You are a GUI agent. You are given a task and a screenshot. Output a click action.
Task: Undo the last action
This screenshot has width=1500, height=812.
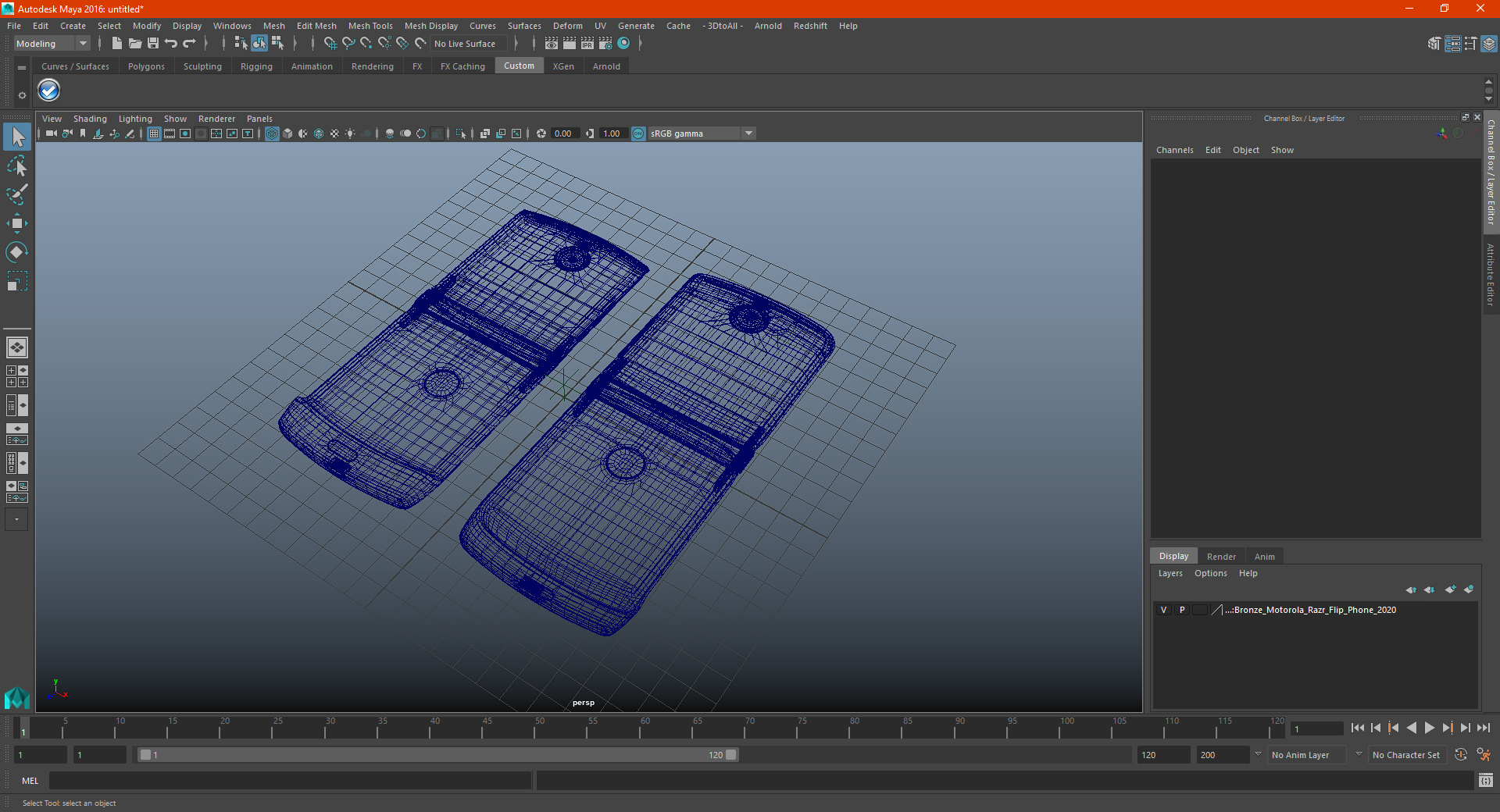click(x=171, y=44)
